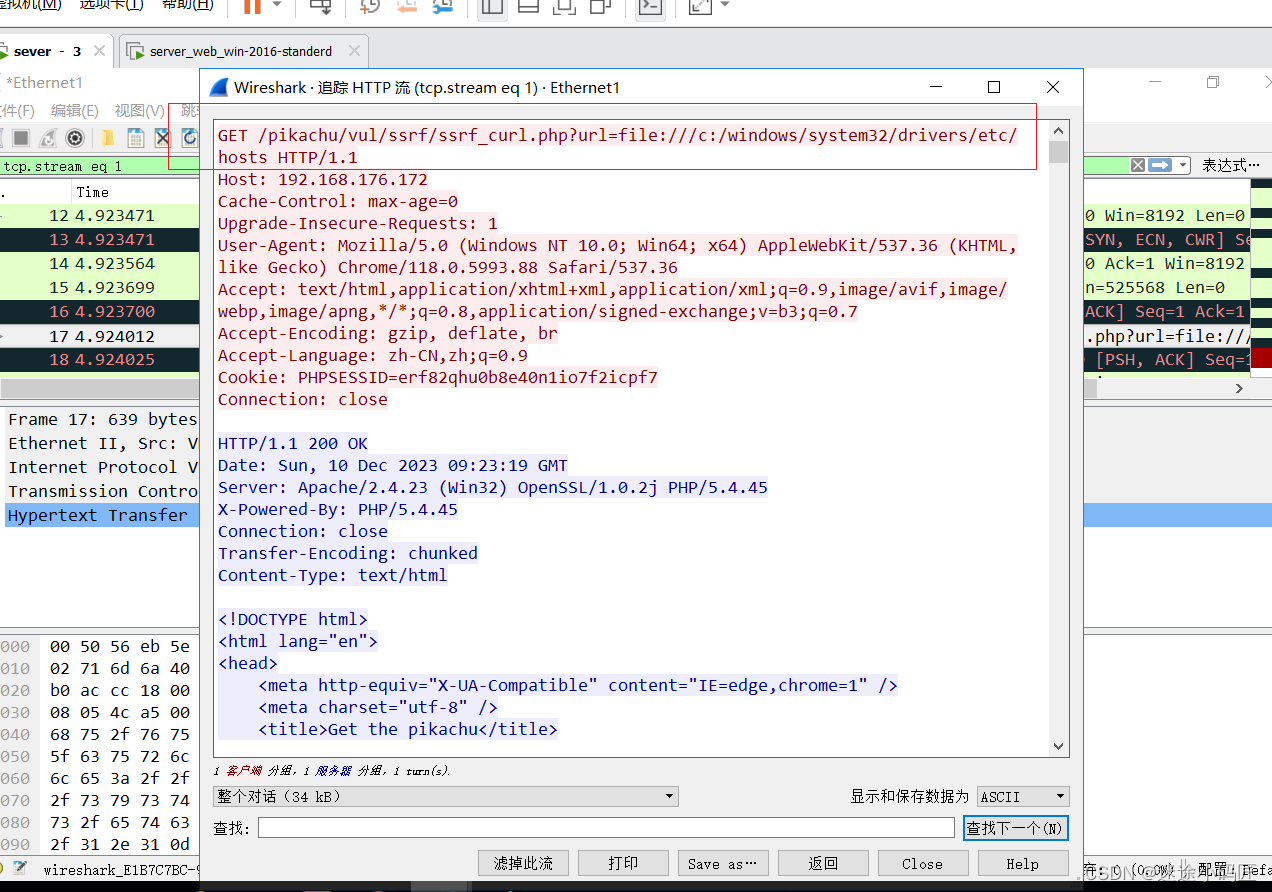This screenshot has width=1272, height=892.
Task: Open capture file properties status icon
Action: point(21,868)
